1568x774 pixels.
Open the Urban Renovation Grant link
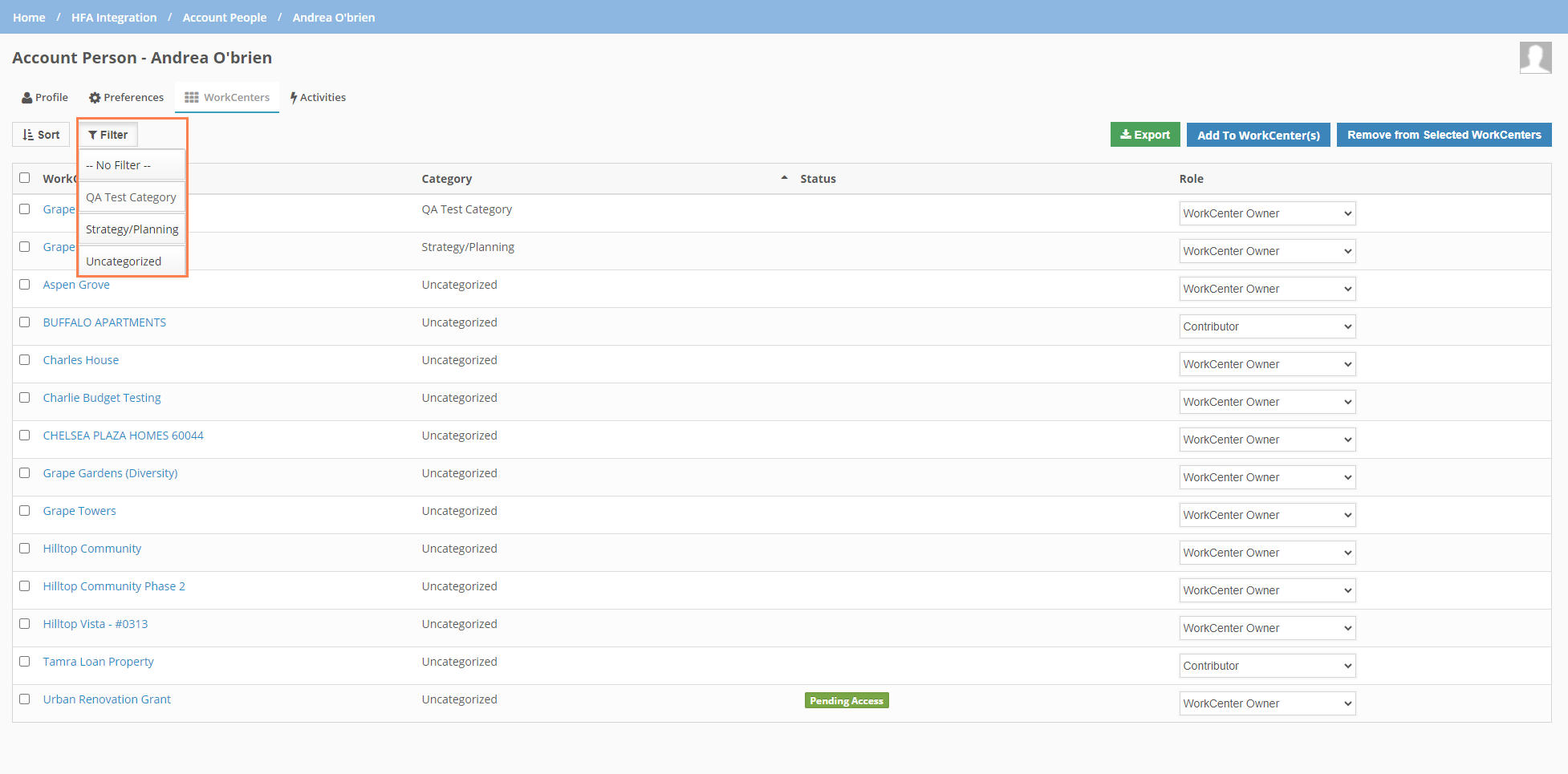click(x=107, y=699)
